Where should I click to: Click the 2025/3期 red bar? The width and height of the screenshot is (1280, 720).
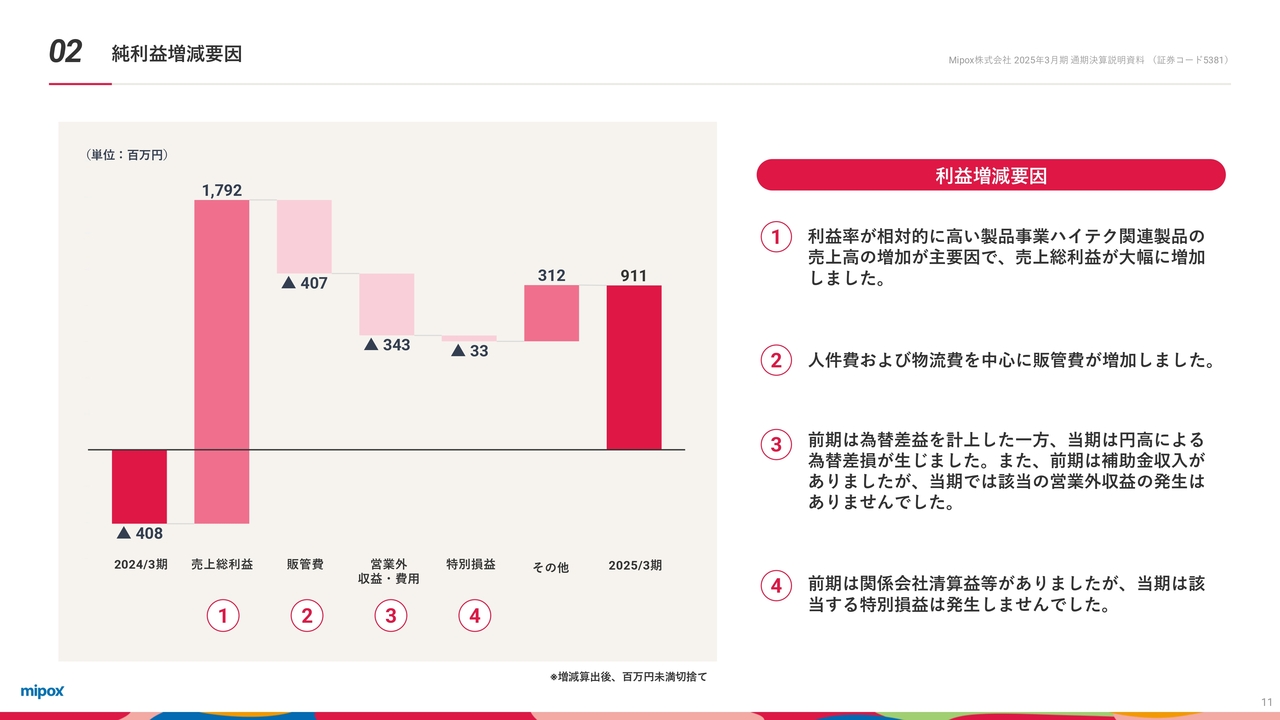[634, 367]
